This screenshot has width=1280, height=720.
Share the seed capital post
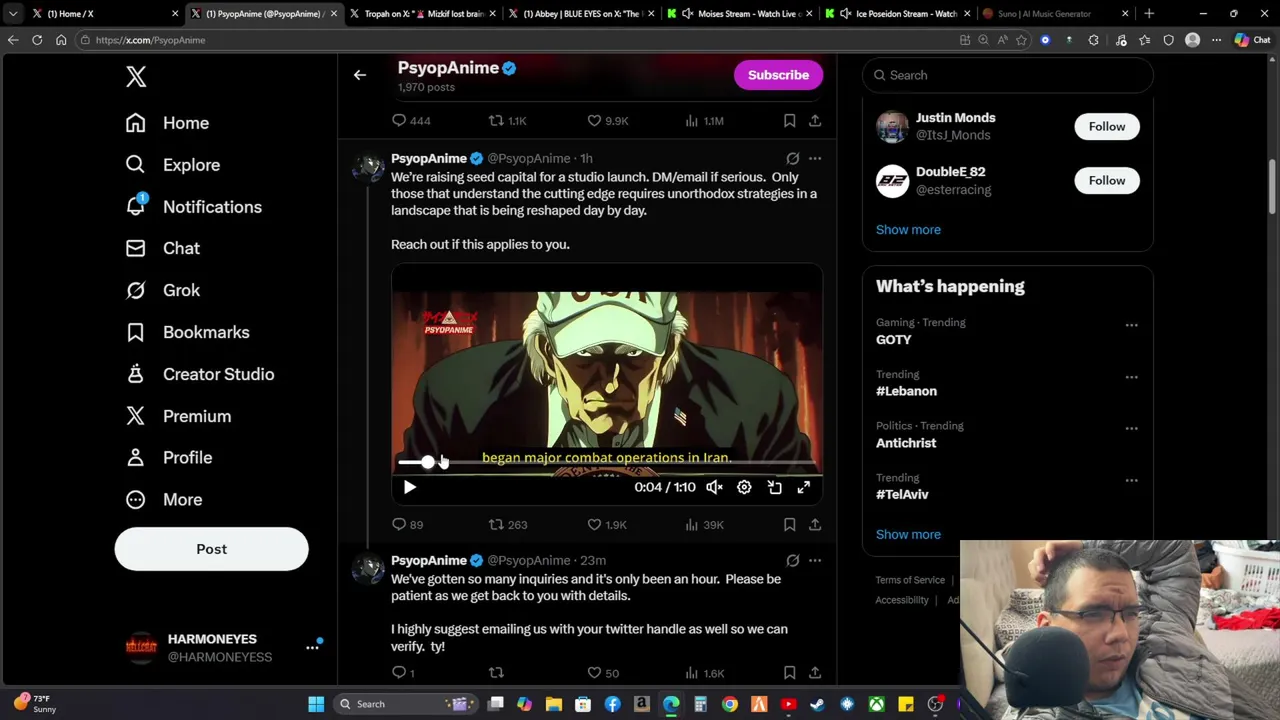coord(815,524)
